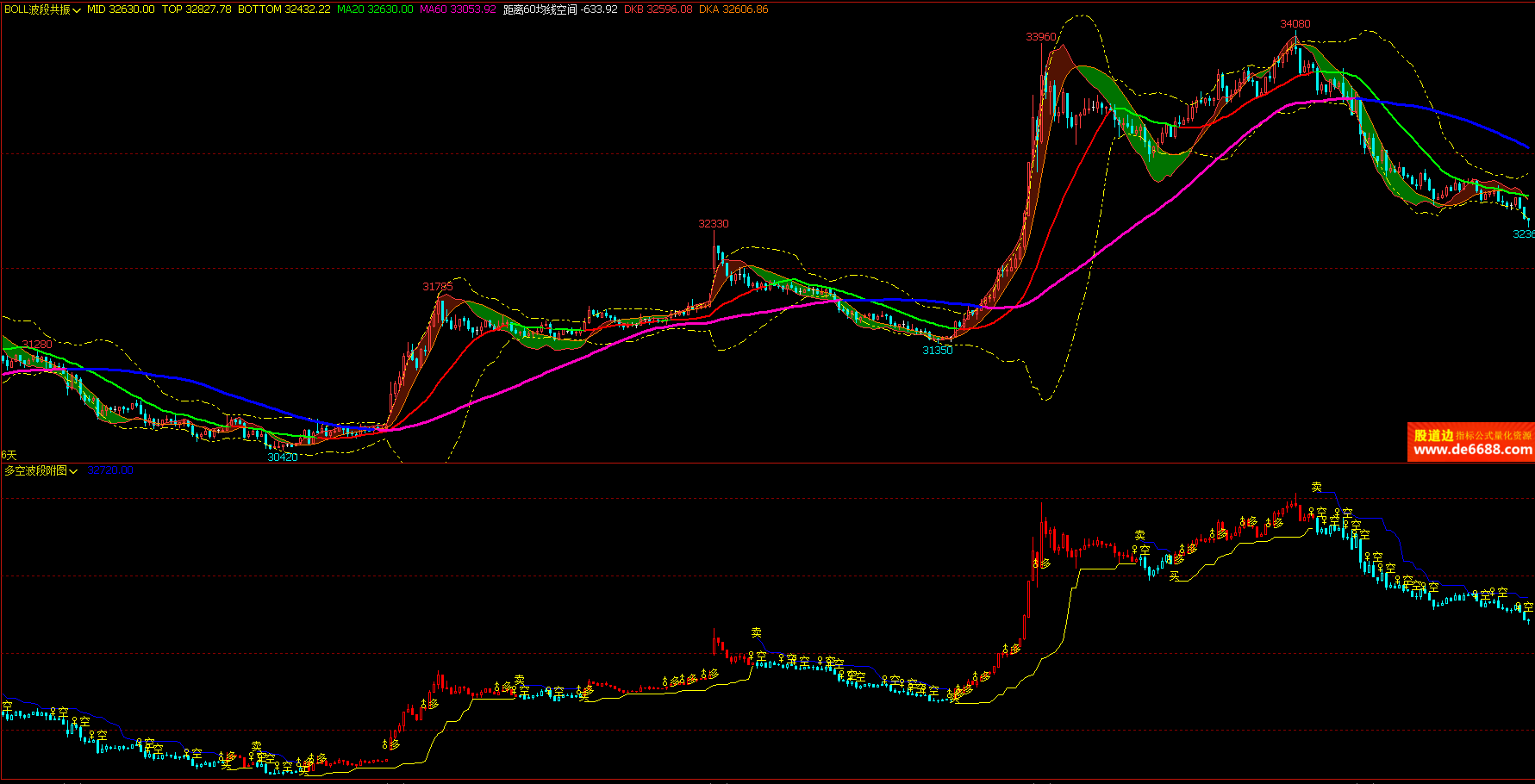
Task: Click the red DKB 32596.08 label
Action: (658, 9)
